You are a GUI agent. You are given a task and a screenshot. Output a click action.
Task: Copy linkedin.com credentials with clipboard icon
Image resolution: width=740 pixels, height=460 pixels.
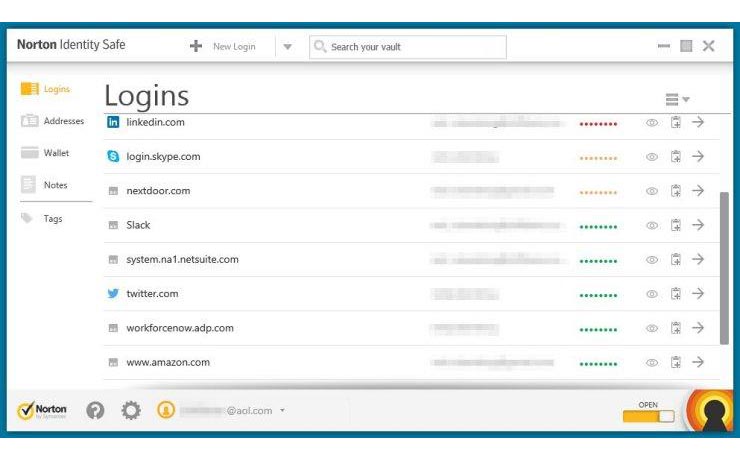pyautogui.click(x=676, y=122)
